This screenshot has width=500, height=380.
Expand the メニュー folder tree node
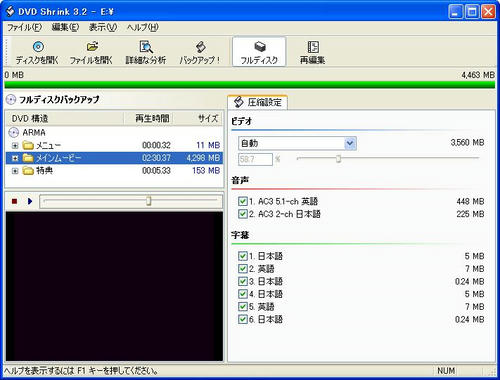point(15,146)
